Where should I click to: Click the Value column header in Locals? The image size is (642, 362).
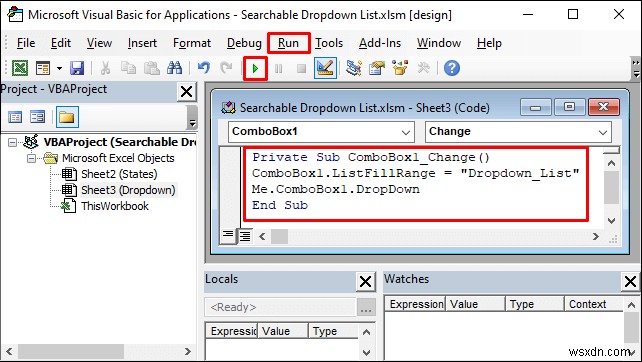[283, 331]
